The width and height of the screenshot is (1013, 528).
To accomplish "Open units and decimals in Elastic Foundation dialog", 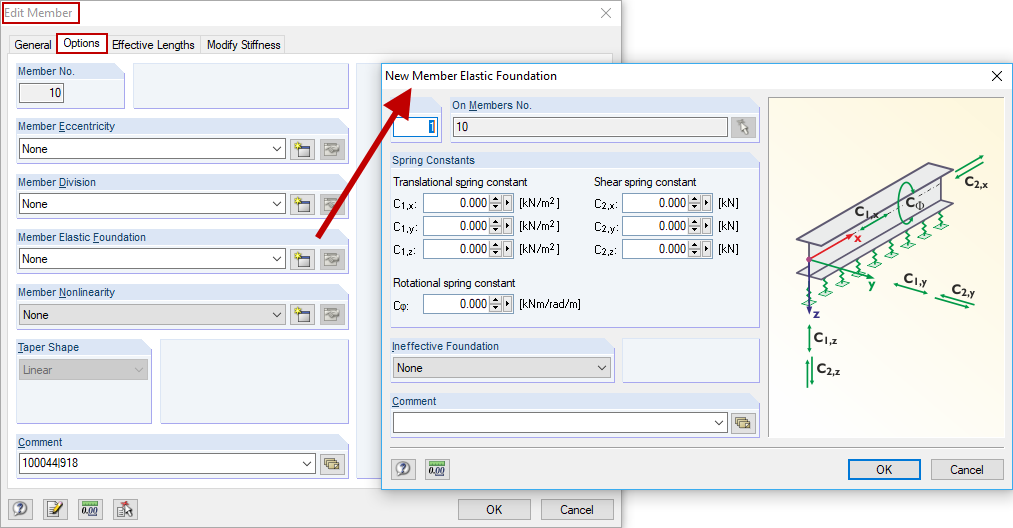I will (x=437, y=469).
